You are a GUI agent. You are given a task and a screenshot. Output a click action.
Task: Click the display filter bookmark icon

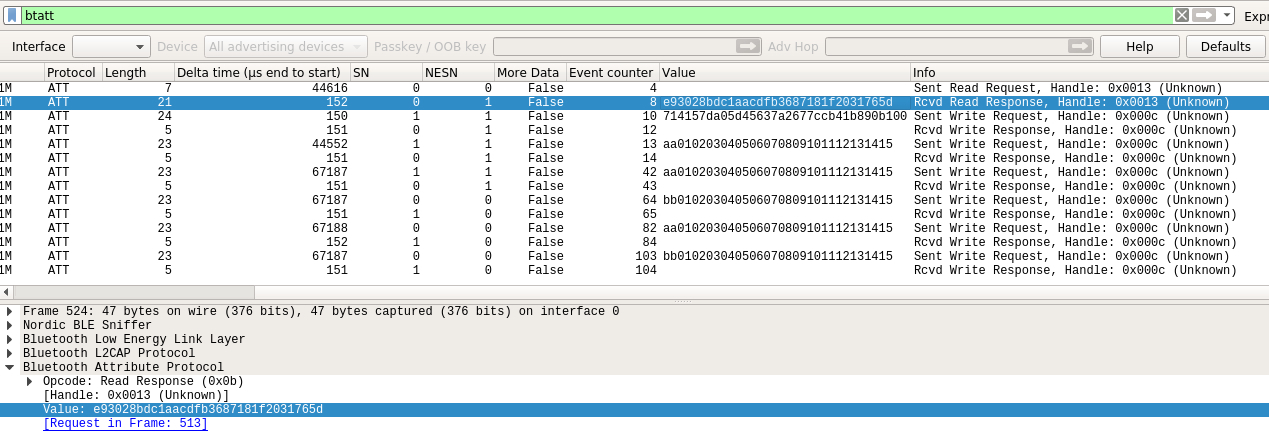pyautogui.click(x=11, y=15)
